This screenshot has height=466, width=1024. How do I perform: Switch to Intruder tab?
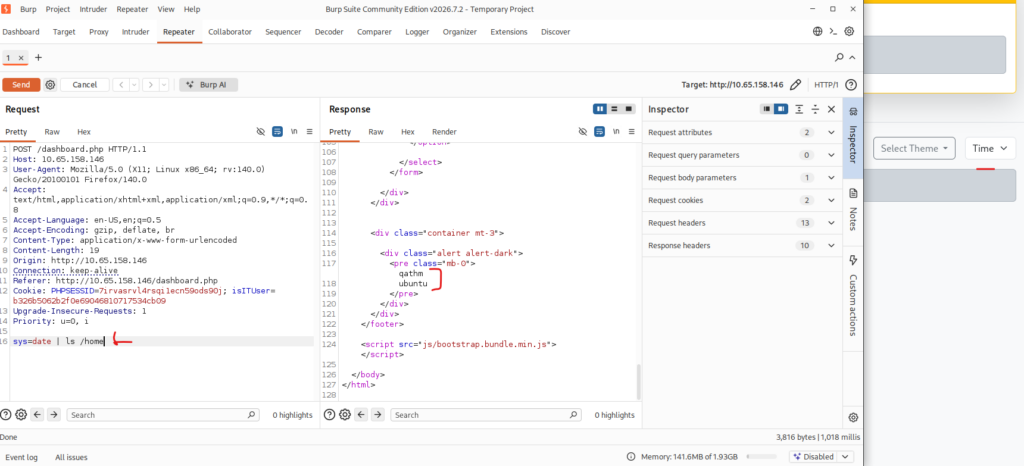coord(135,32)
